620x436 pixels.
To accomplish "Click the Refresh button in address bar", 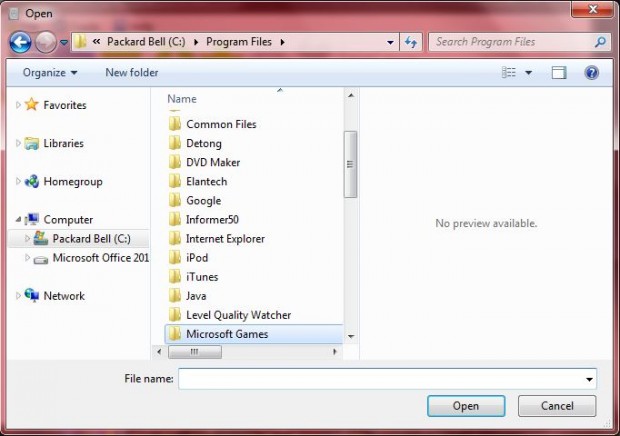I will (x=411, y=42).
